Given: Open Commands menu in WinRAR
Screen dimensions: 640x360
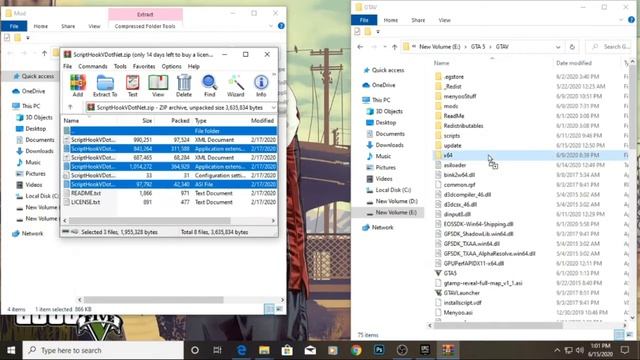Looking at the screenshot, I should (93, 66).
